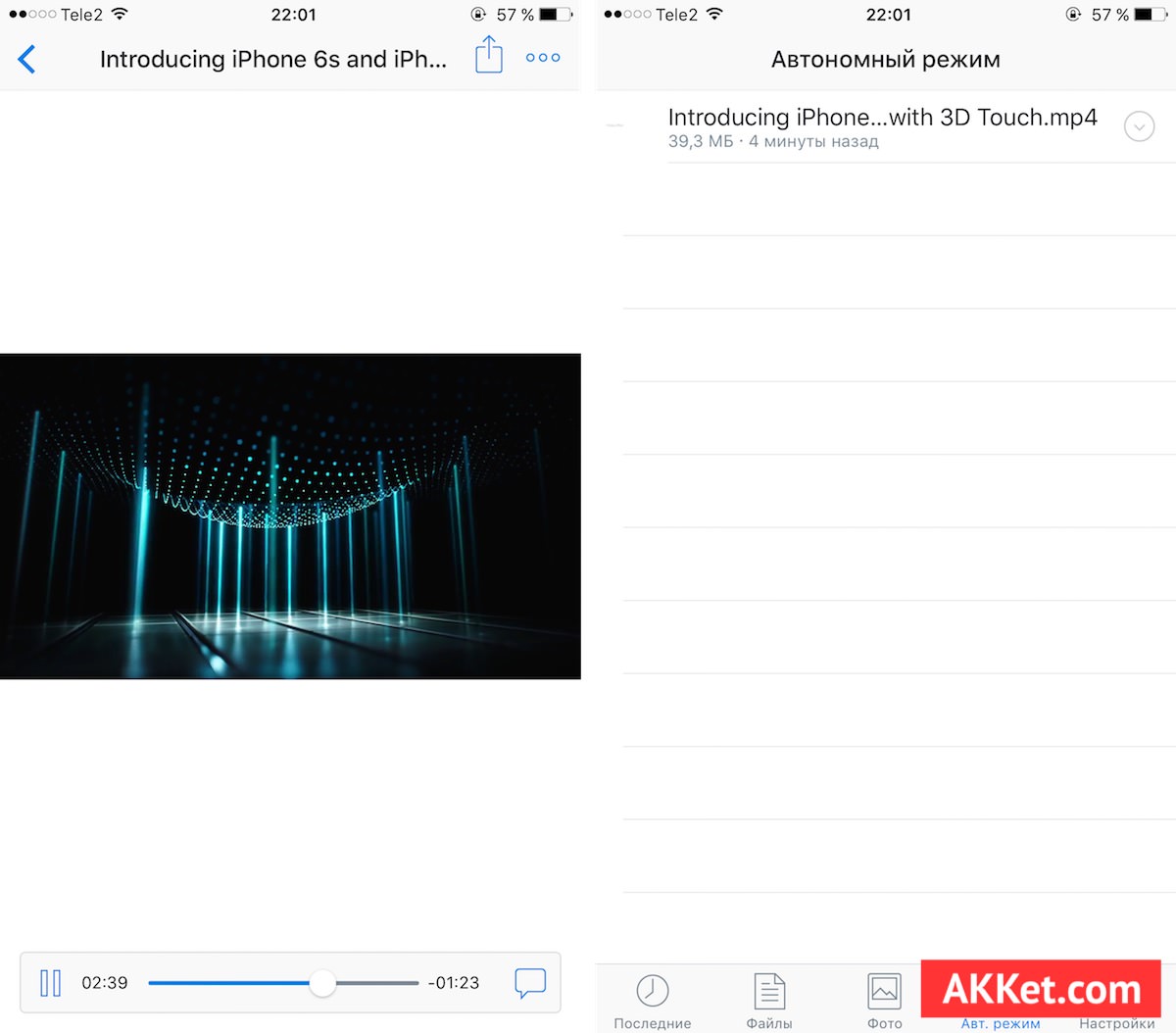Click the battery icon in right status bar
This screenshot has height=1033, width=1176.
tap(1151, 15)
